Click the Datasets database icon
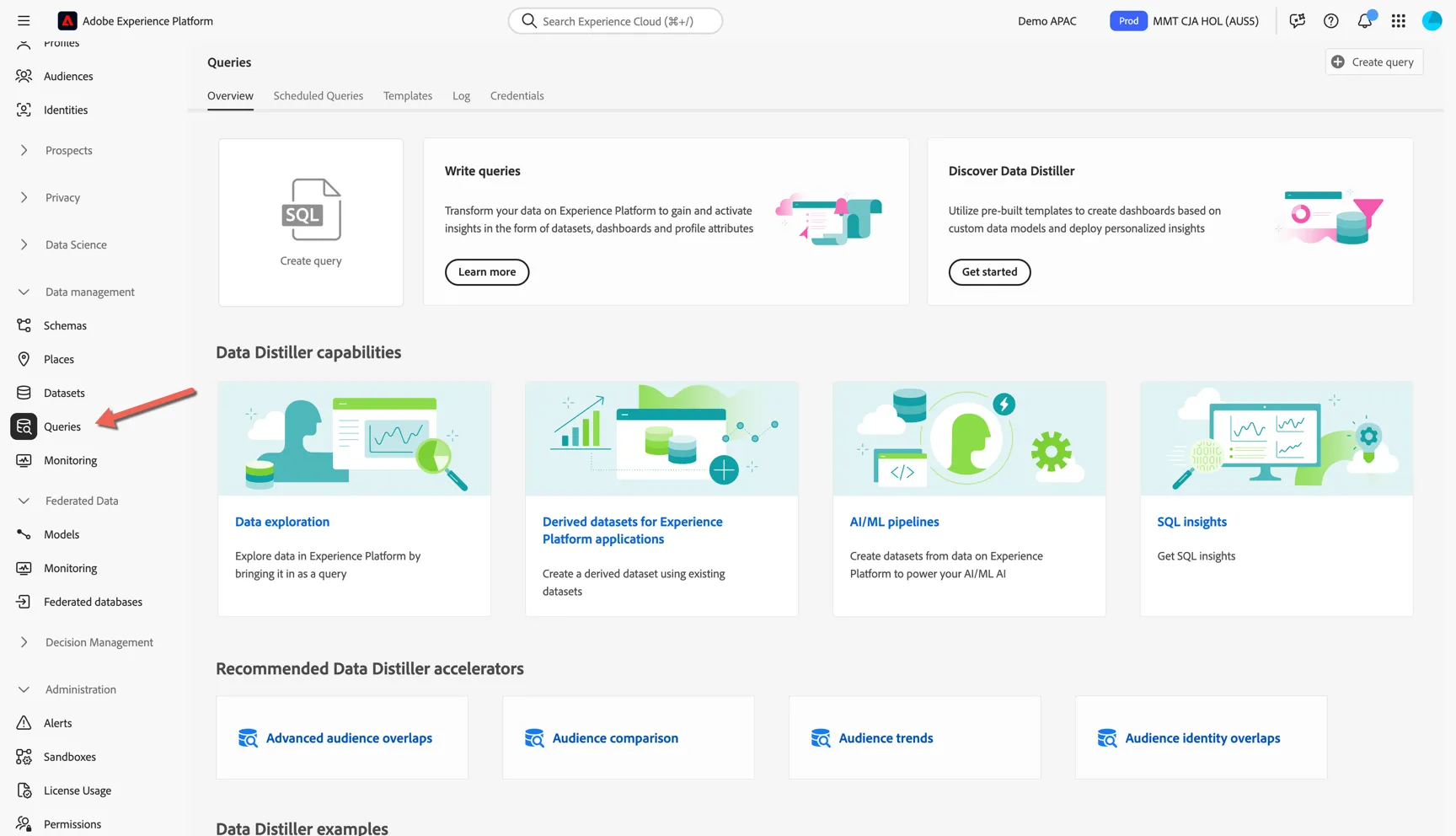 tap(24, 393)
